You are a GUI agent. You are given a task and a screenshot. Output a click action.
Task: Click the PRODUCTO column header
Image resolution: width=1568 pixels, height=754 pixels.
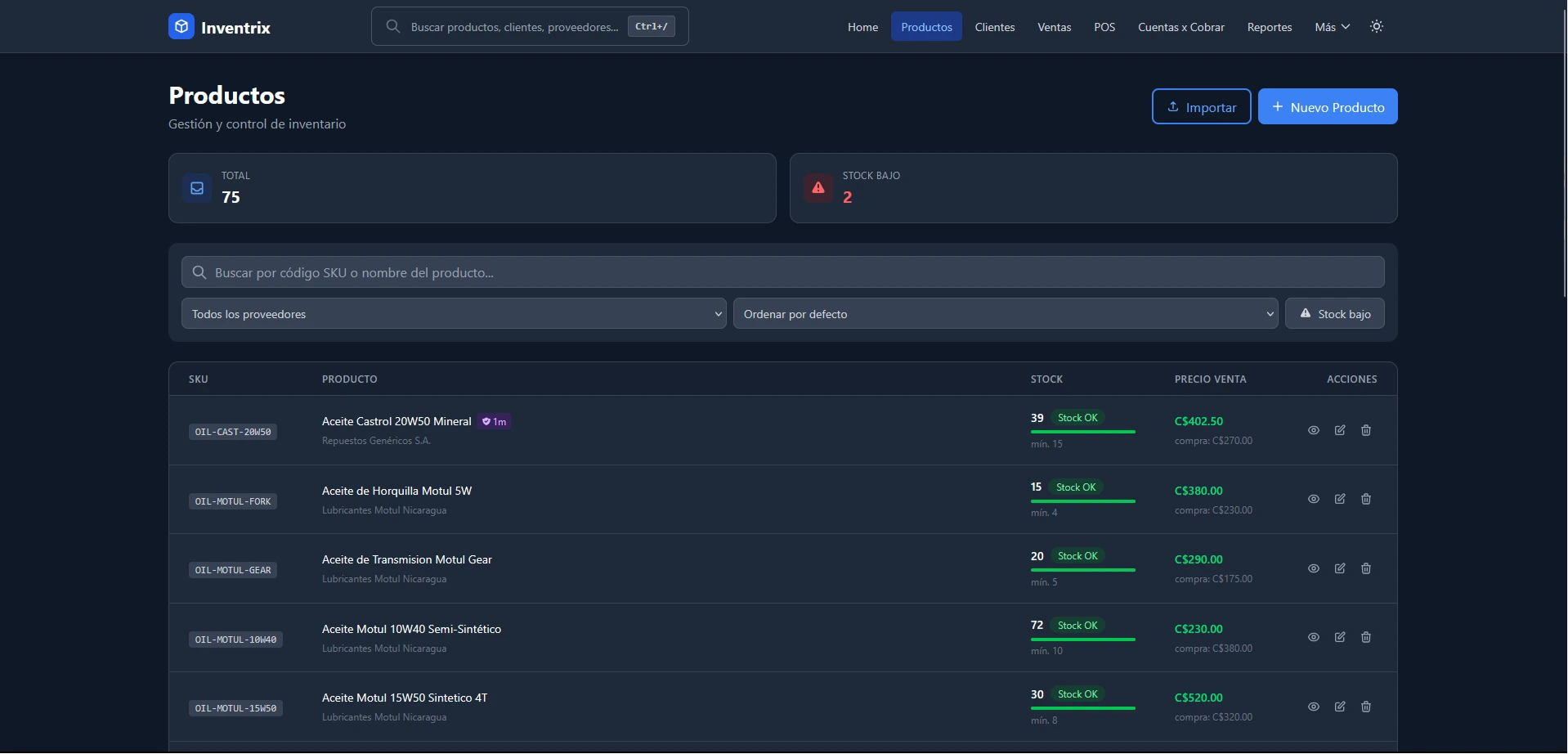click(x=350, y=379)
